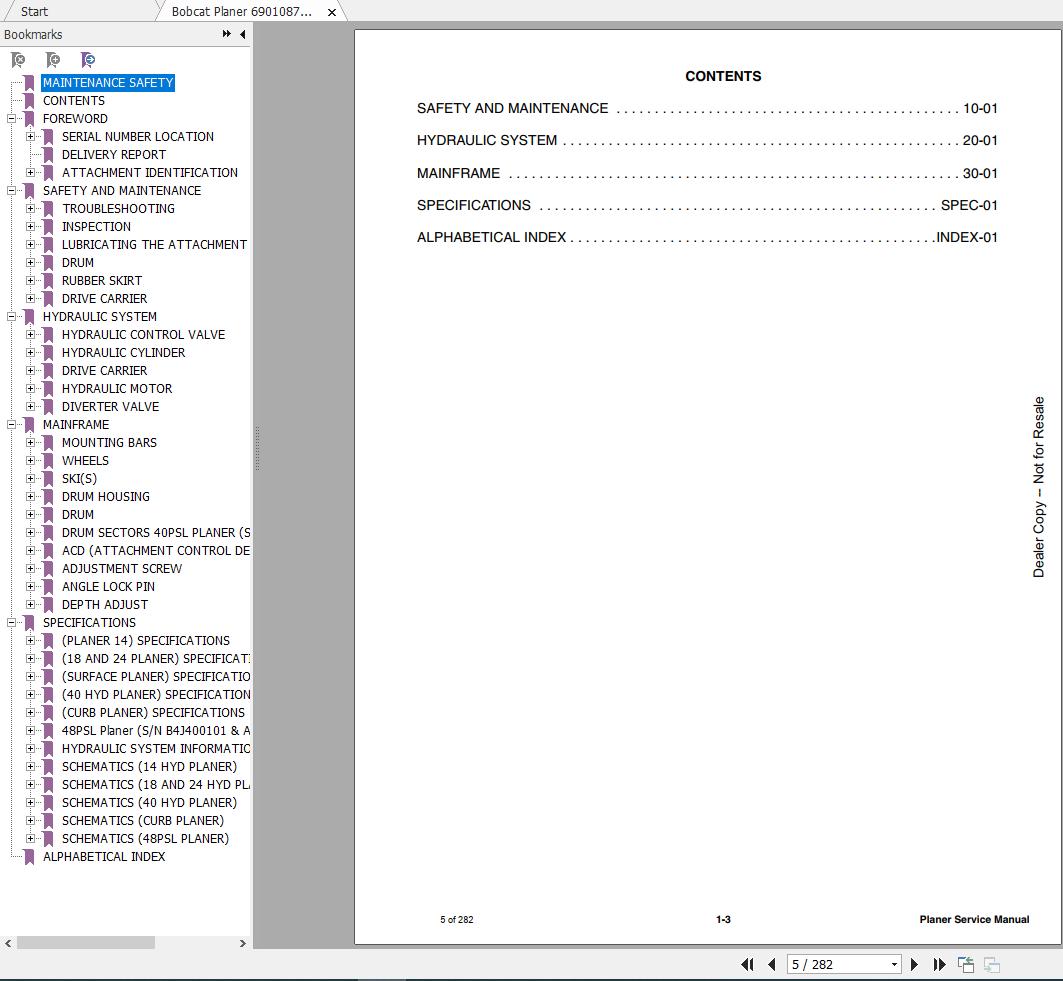Switch to the Bobcat Planer 6901087 tab
This screenshot has height=981, width=1063.
(x=241, y=12)
